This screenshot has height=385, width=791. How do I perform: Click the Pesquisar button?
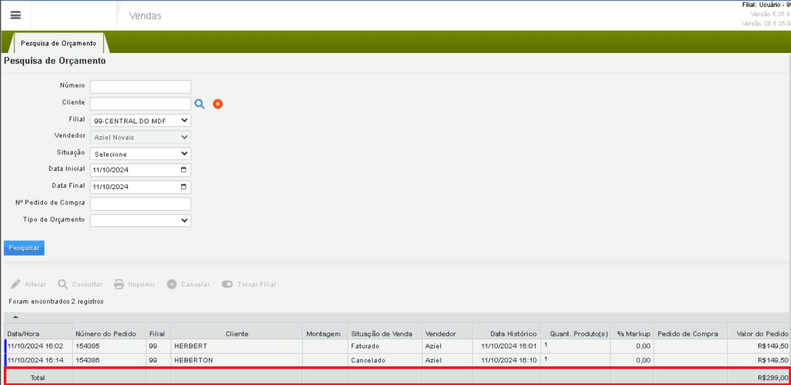pos(24,248)
